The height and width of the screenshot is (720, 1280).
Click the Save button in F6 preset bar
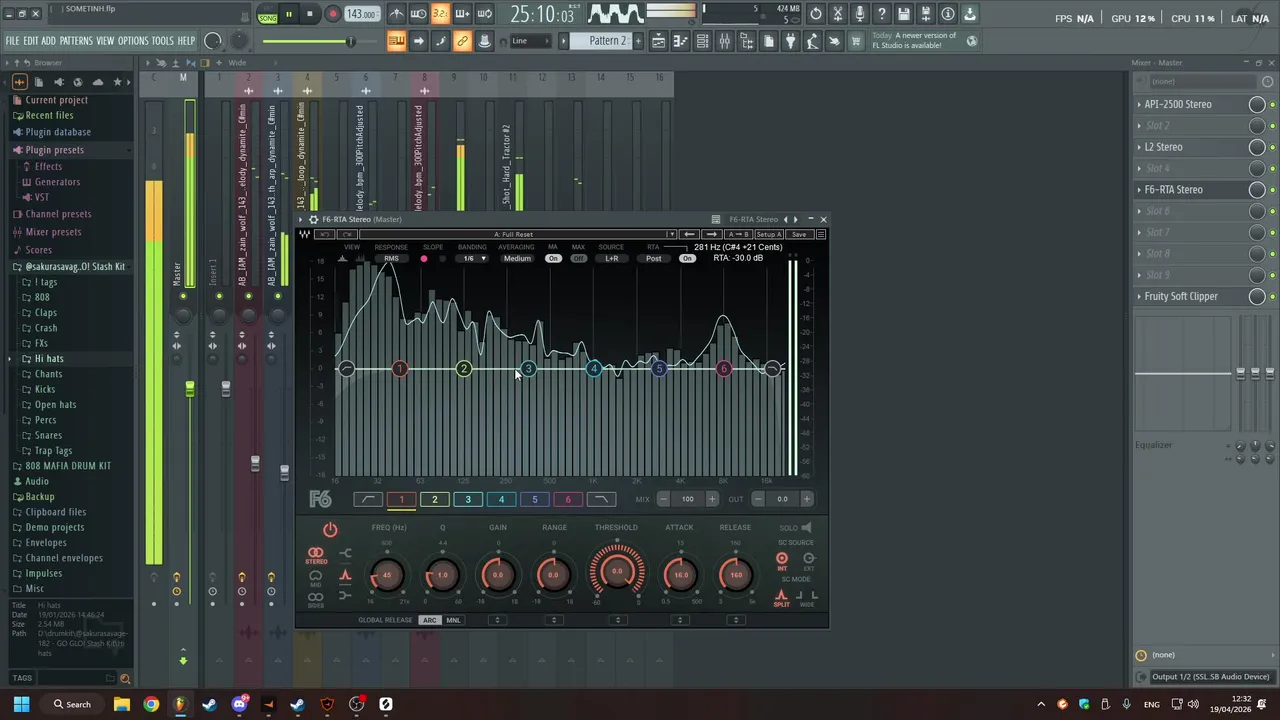tap(799, 234)
